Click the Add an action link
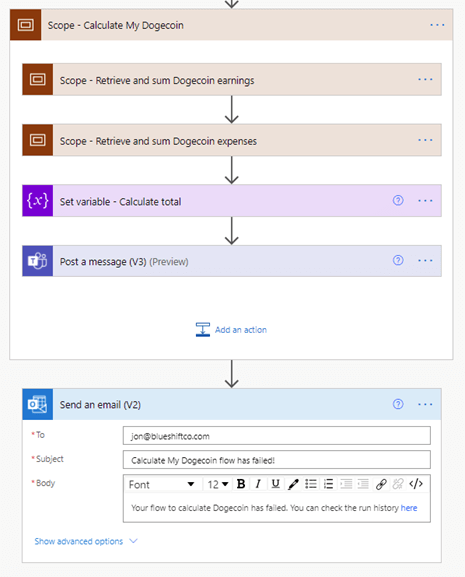 pyautogui.click(x=241, y=330)
